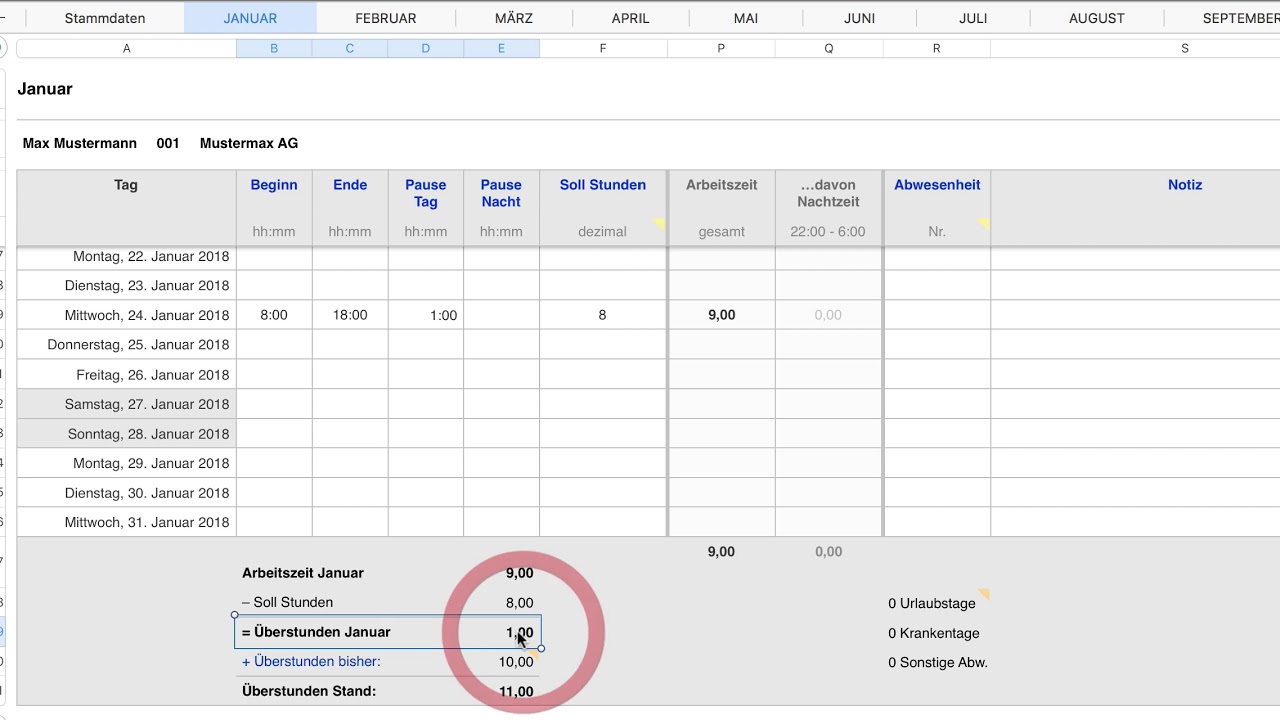Switch to the MÄRZ sheet tab
The height and width of the screenshot is (720, 1280).
point(514,18)
